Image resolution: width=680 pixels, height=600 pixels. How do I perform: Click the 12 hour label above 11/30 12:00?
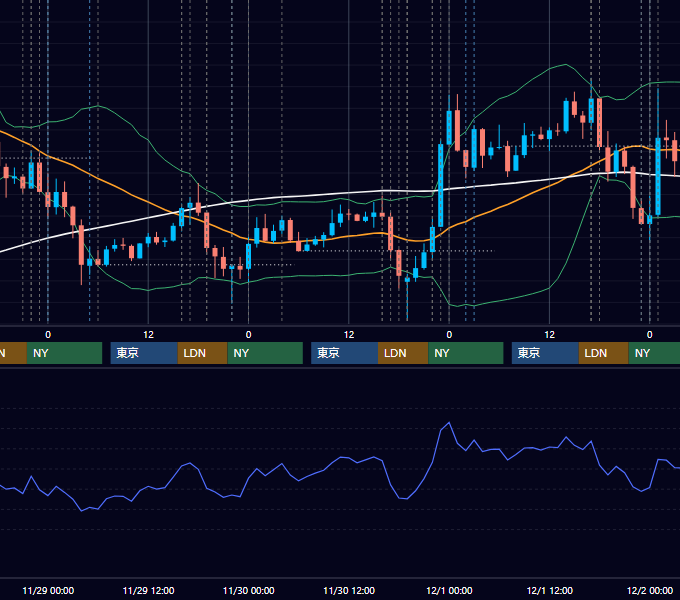click(349, 335)
